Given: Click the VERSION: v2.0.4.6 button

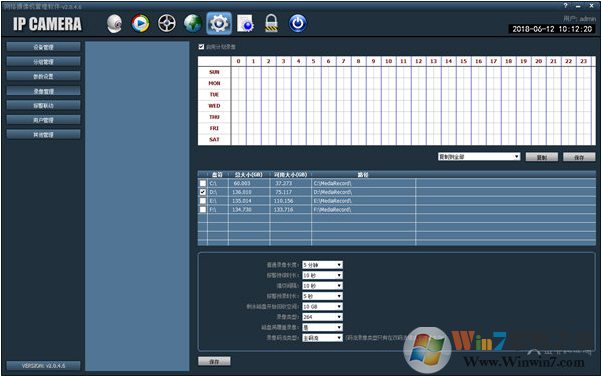Looking at the screenshot, I should [x=43, y=366].
